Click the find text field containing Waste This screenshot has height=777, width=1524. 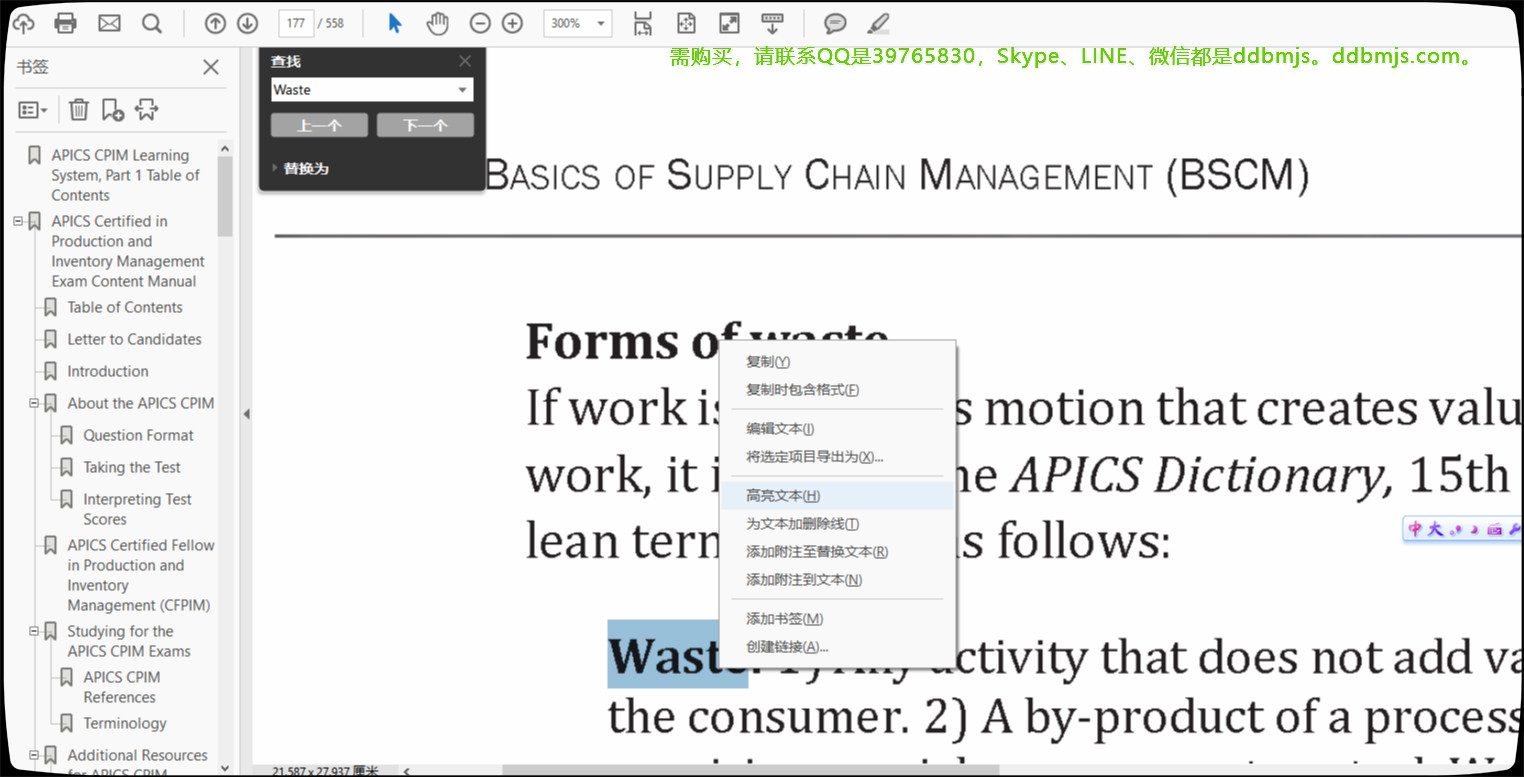362,90
